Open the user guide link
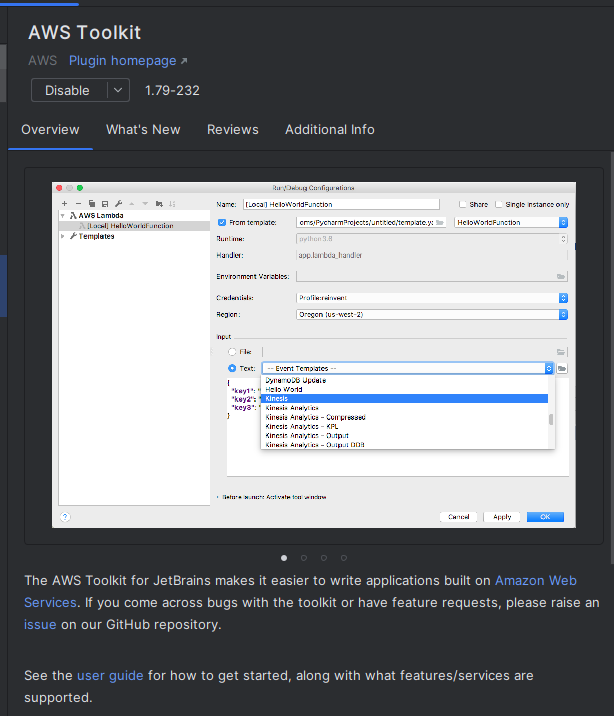 [x=110, y=676]
